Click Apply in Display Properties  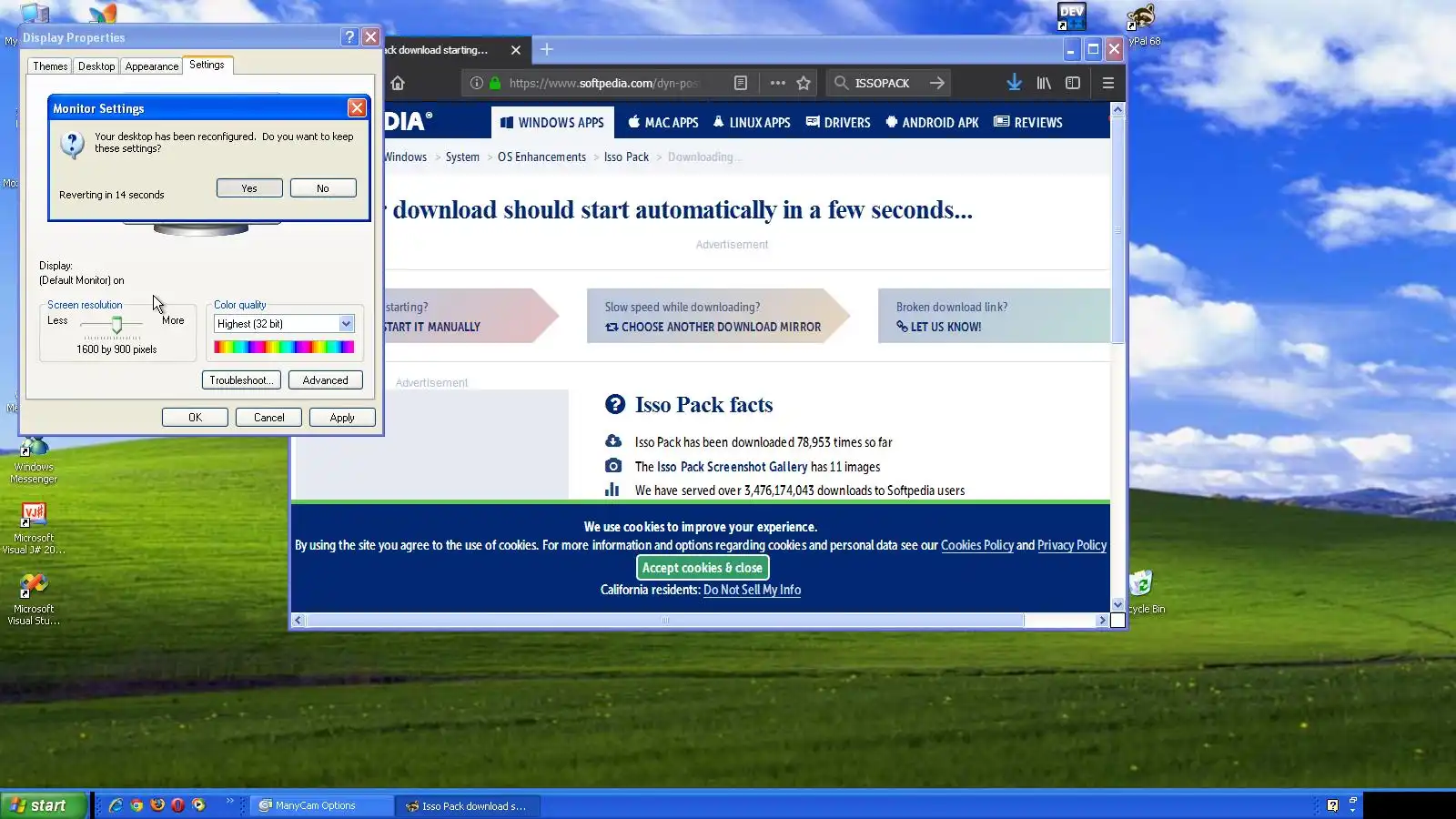coord(342,418)
